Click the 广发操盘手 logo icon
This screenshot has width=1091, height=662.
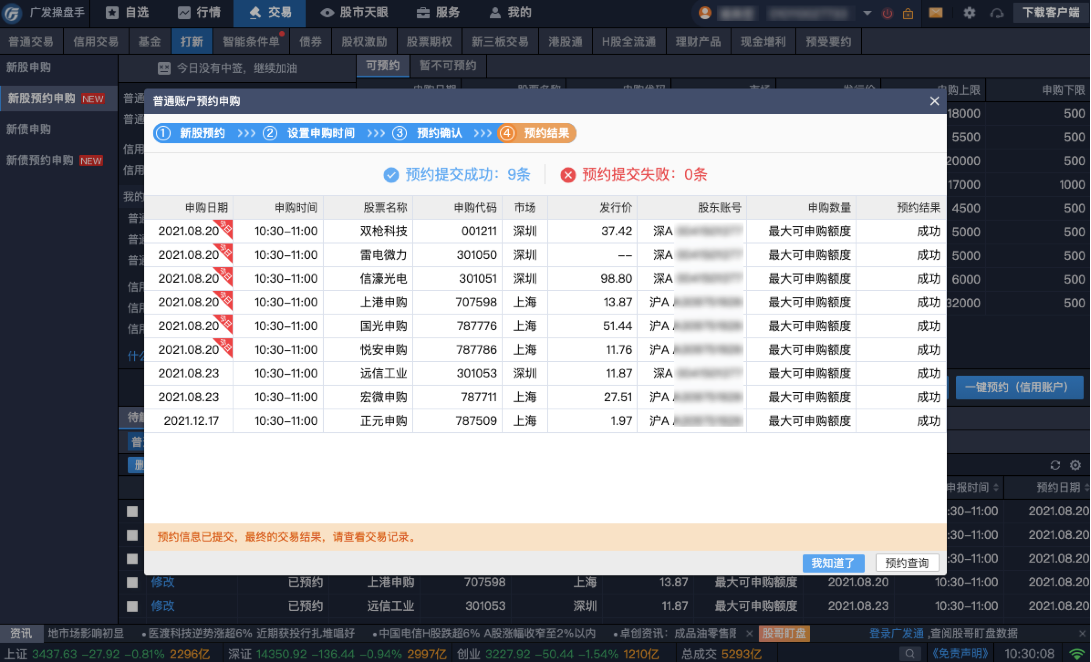coord(12,13)
